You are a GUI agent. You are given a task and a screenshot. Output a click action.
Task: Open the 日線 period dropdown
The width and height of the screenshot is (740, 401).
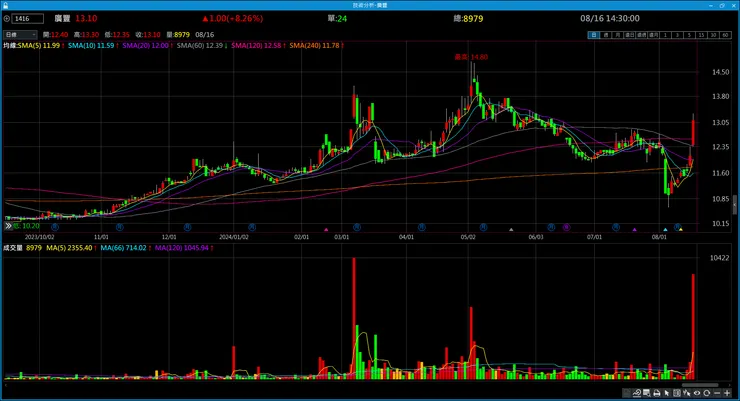tap(20, 34)
